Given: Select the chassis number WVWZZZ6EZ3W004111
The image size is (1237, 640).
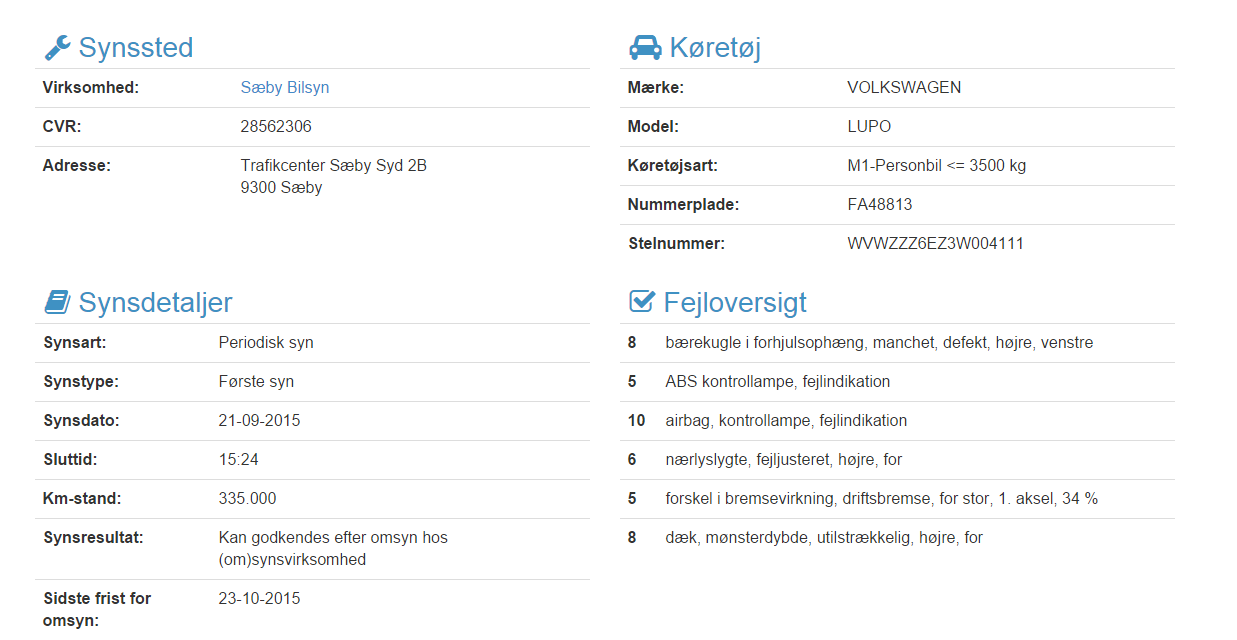Looking at the screenshot, I should coord(936,244).
